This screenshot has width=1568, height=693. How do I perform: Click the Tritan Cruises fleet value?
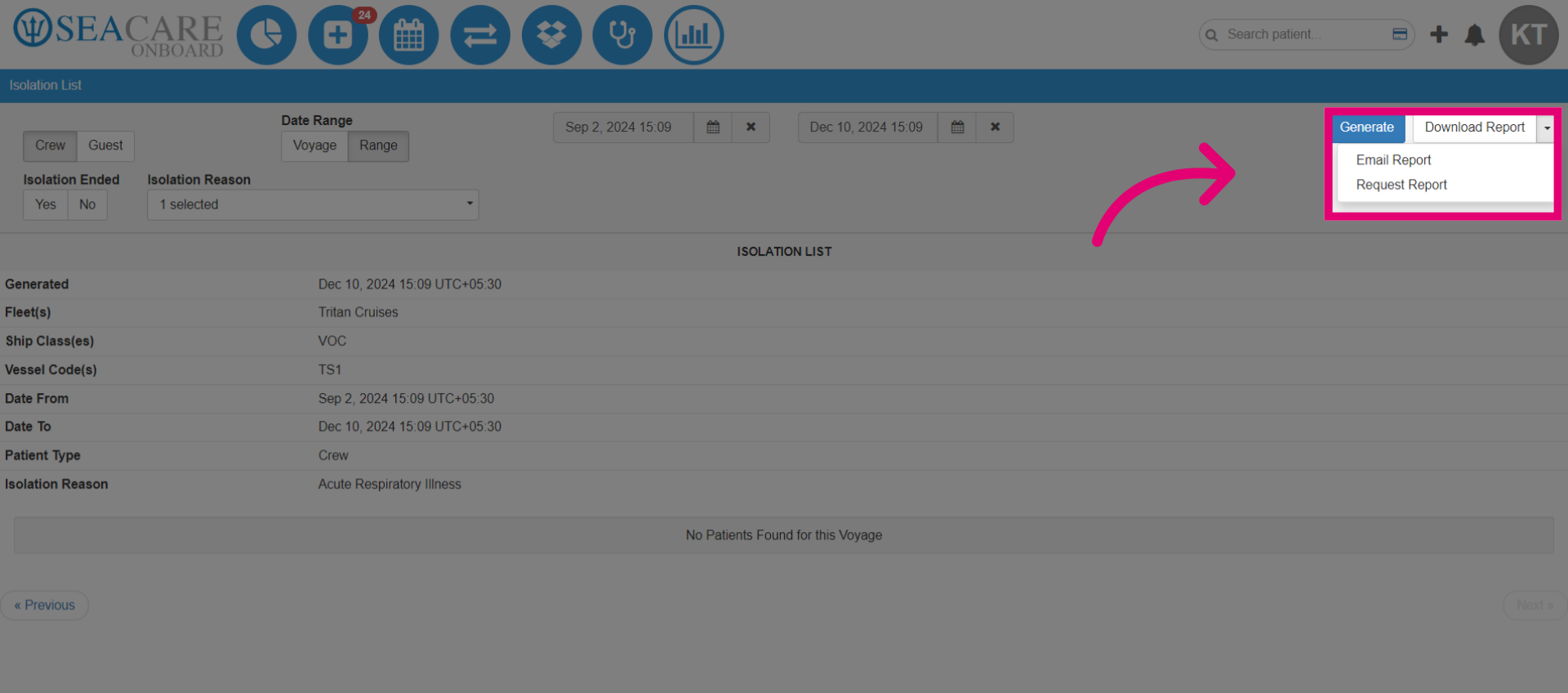click(x=359, y=312)
